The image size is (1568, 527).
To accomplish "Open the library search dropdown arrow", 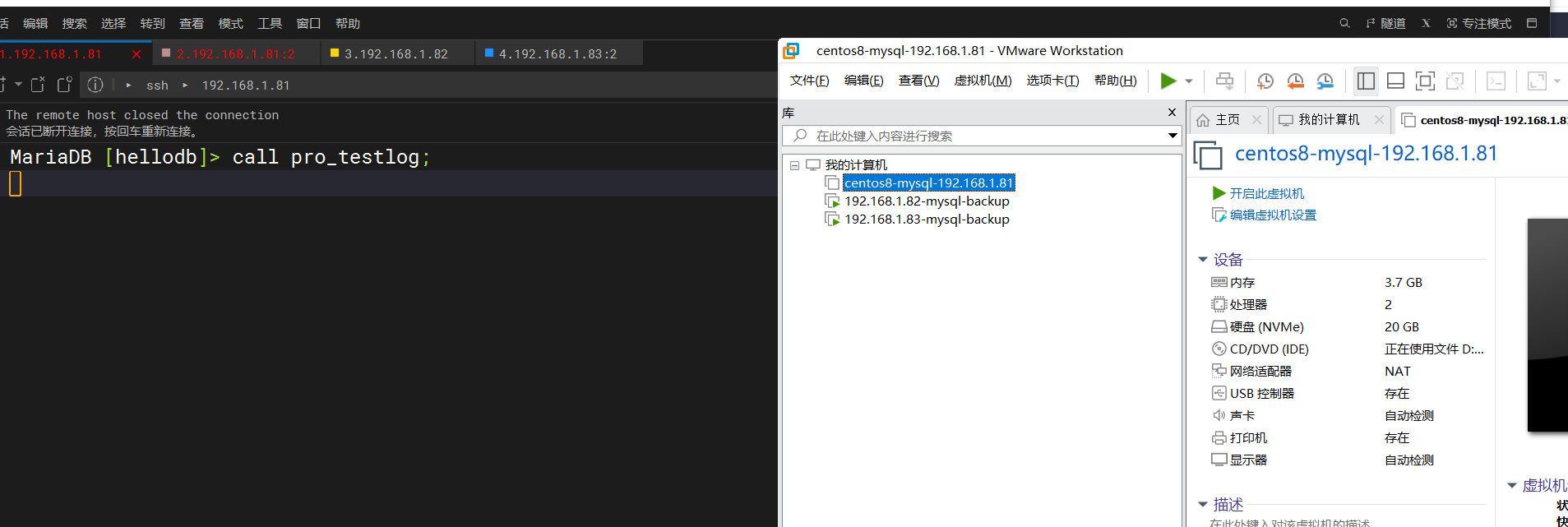I will point(1173,136).
